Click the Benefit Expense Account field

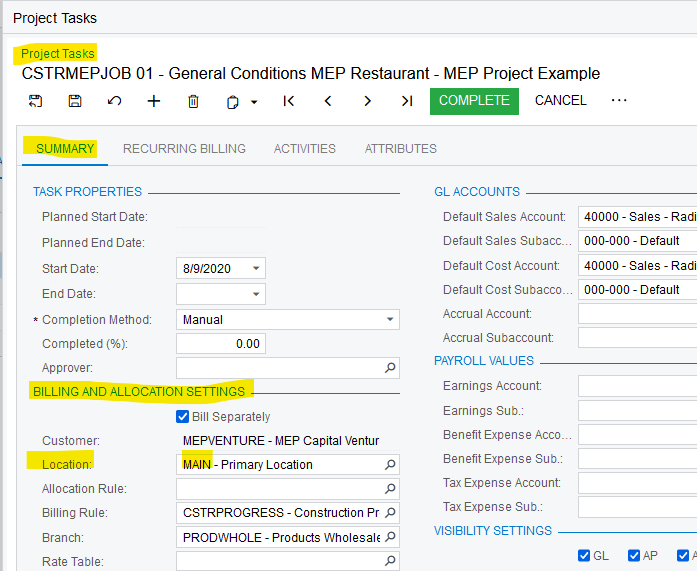[x=637, y=435]
